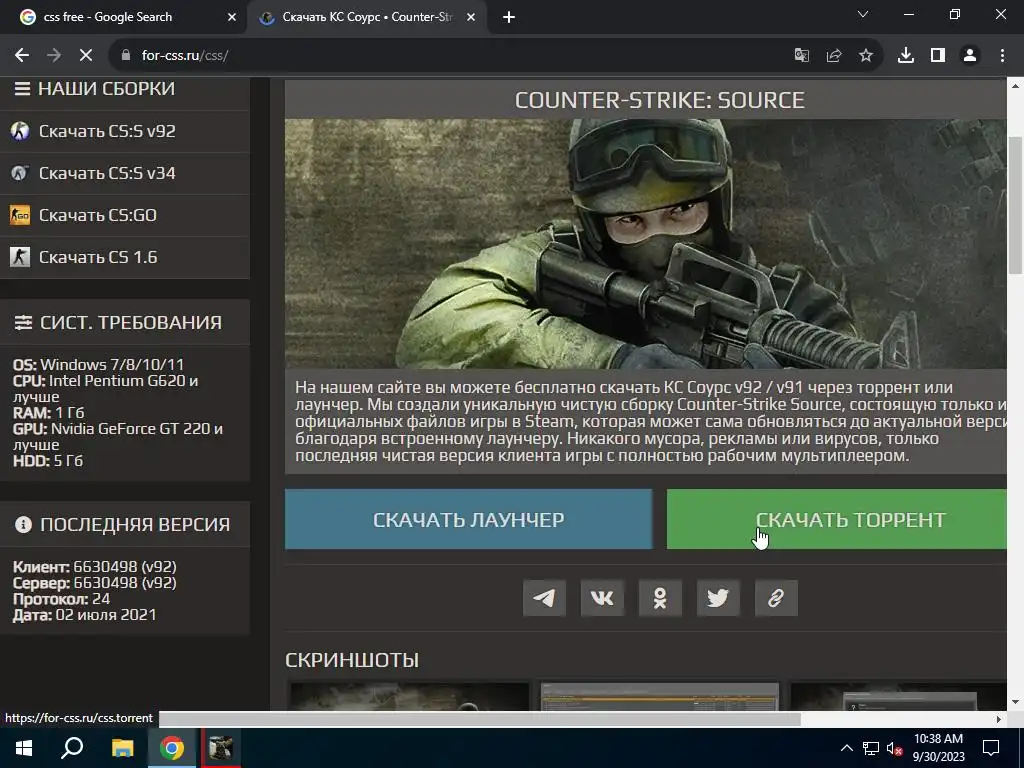The width and height of the screenshot is (1024, 768).
Task: Open File Explorer from the taskbar
Action: click(122, 748)
